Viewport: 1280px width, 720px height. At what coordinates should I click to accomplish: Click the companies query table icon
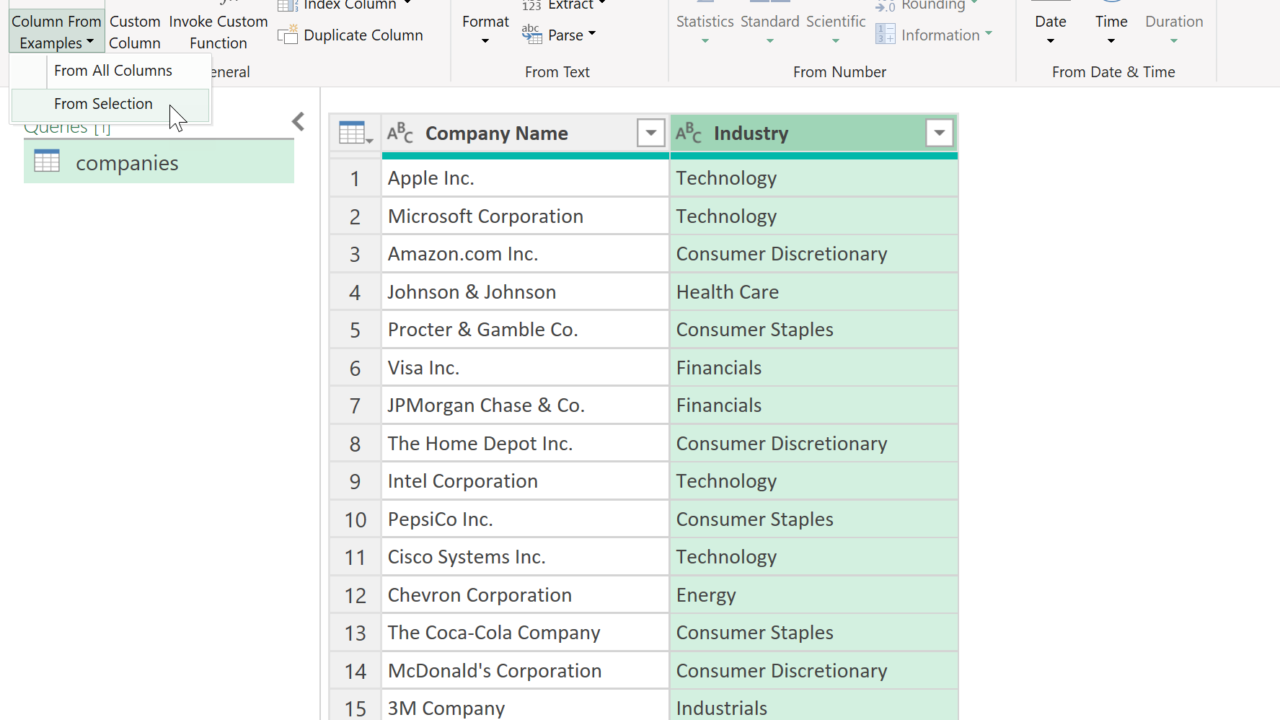coord(47,162)
